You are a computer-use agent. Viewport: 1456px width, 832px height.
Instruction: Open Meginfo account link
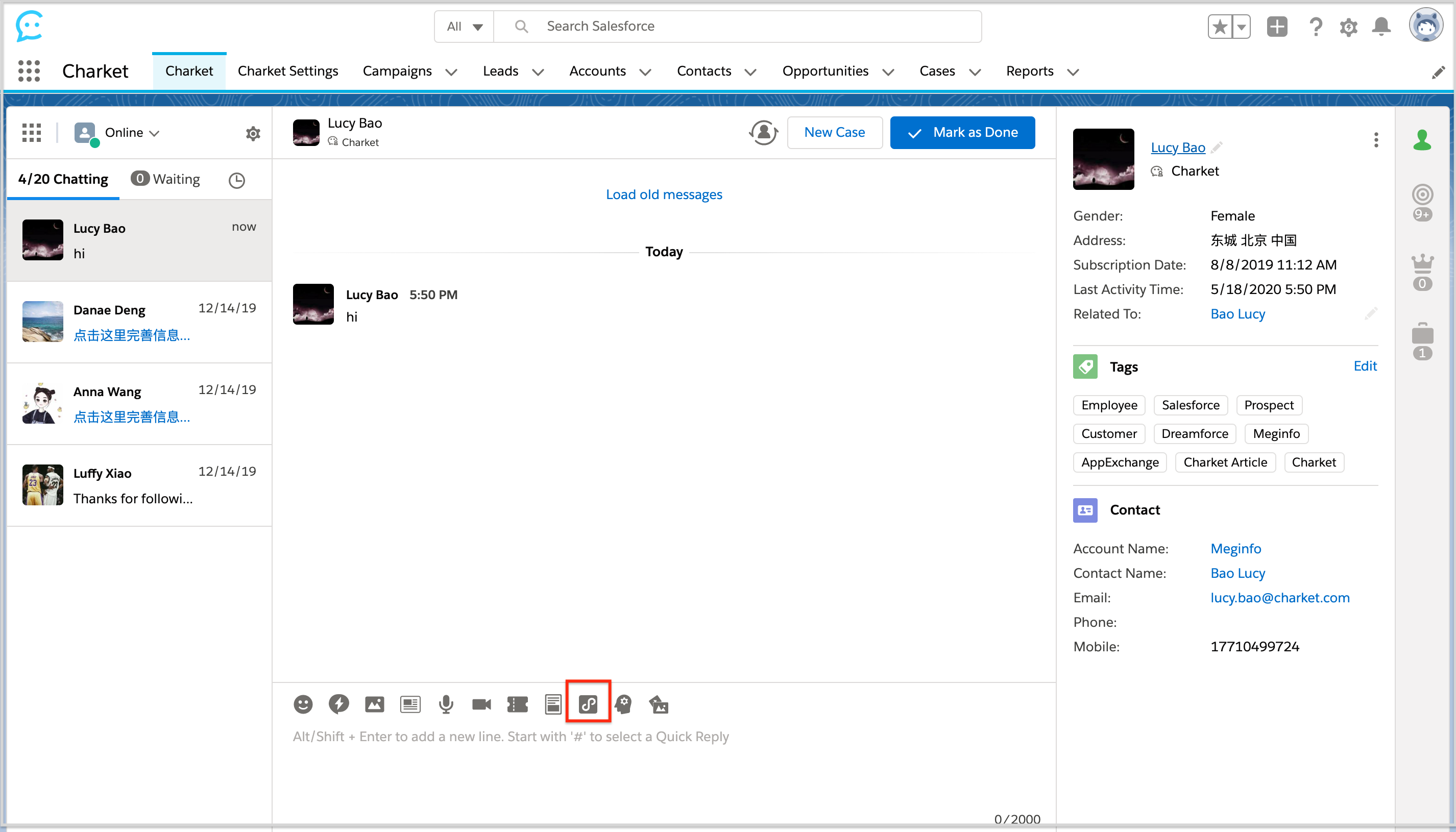point(1235,549)
